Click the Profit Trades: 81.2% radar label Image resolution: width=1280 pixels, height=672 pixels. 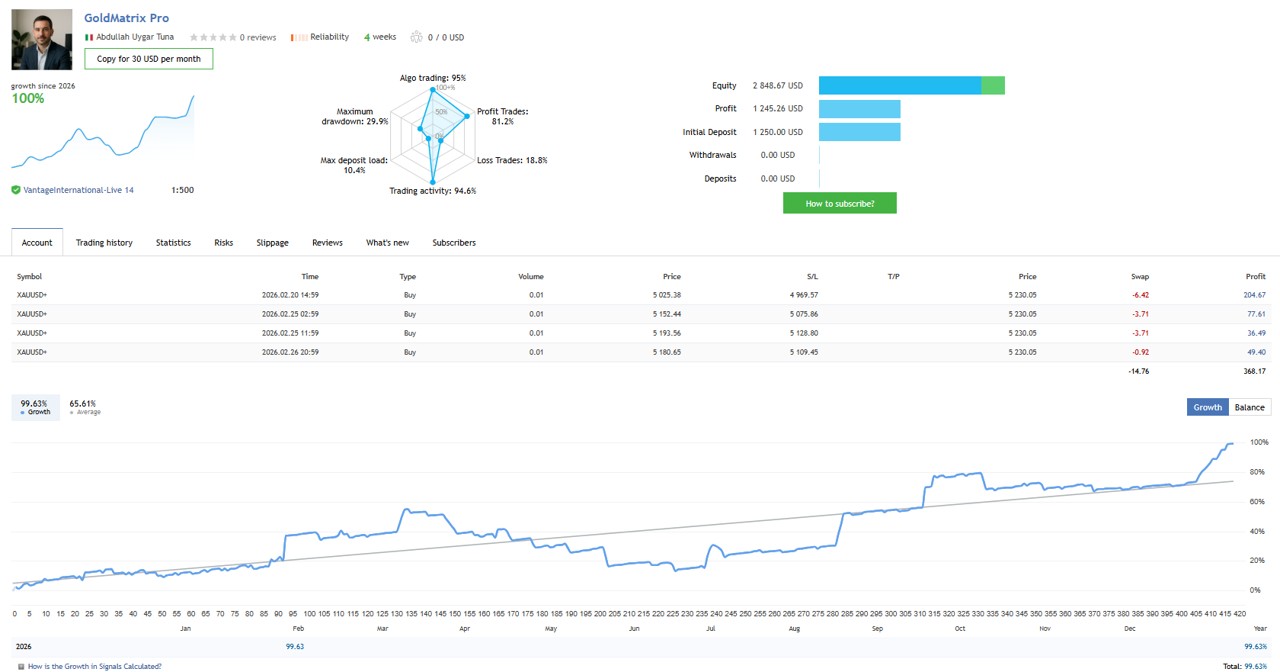[503, 116]
